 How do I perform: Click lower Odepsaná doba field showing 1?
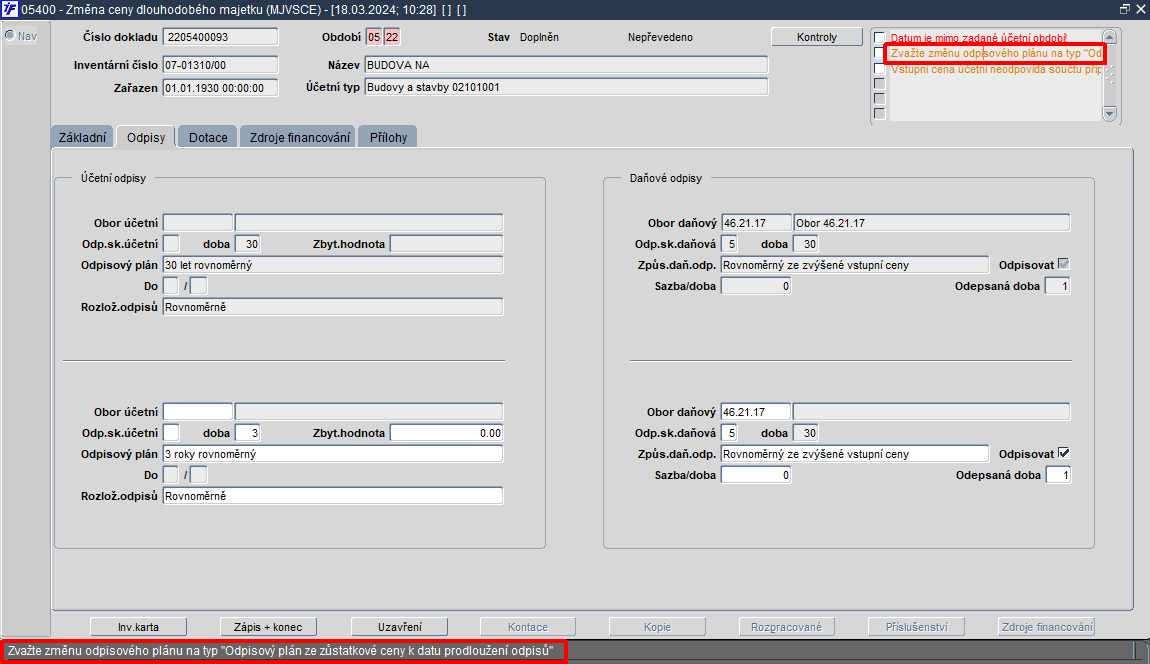pyautogui.click(x=1058, y=475)
